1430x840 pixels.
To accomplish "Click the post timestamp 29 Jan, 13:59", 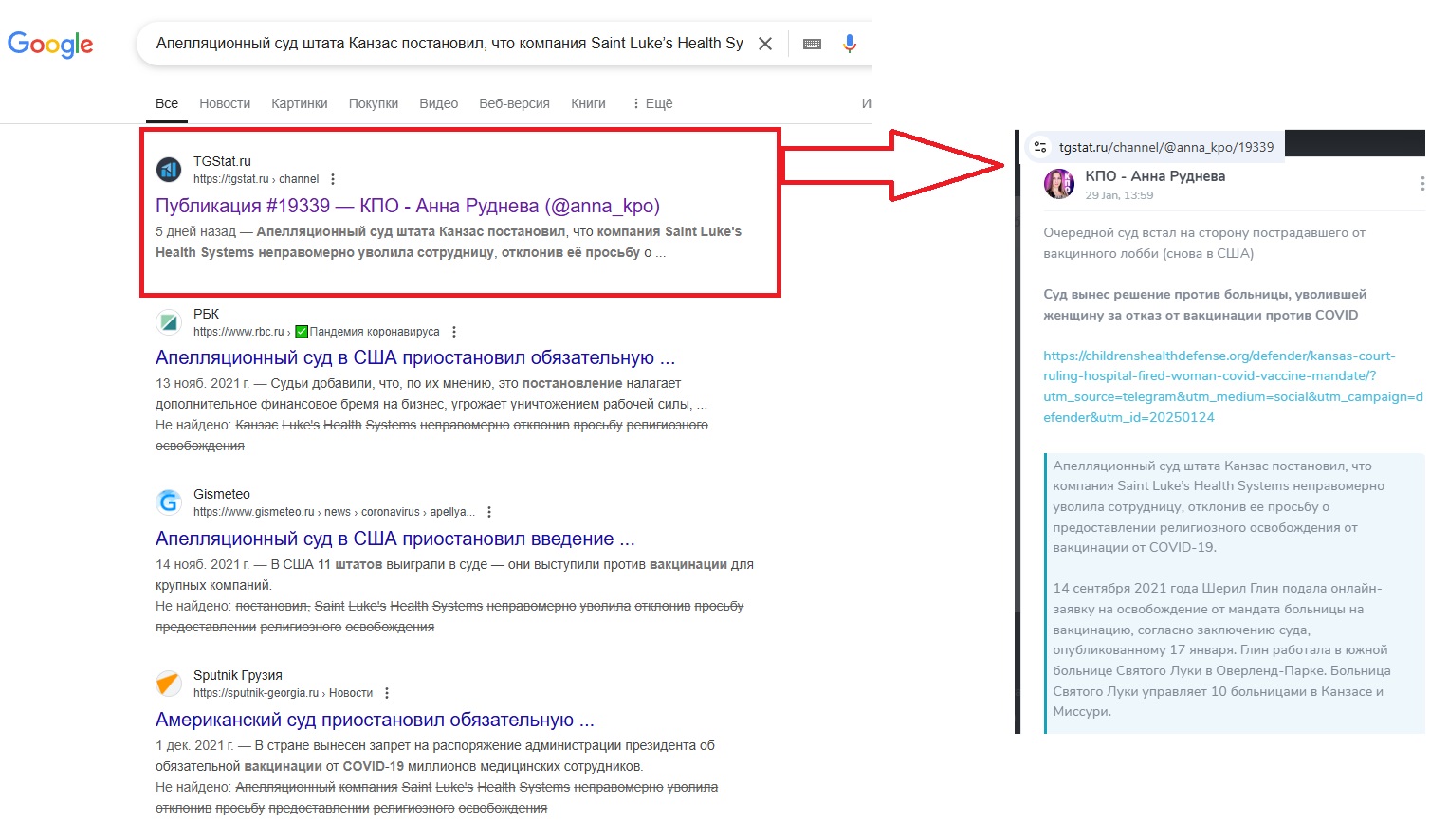I will (x=1119, y=195).
